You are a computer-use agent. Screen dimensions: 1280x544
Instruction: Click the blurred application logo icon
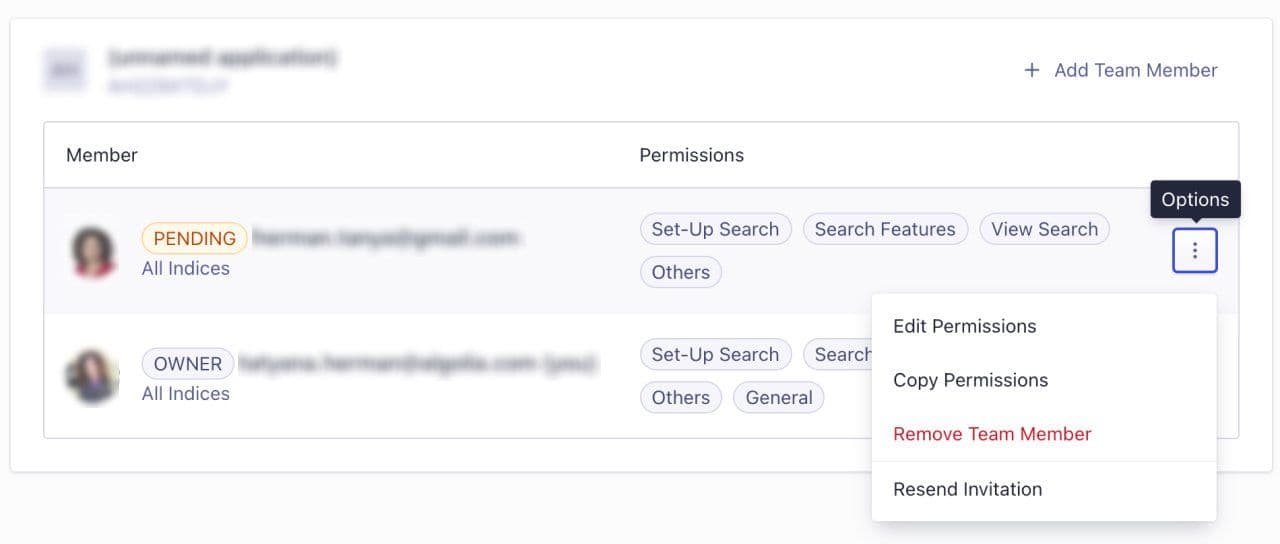(x=65, y=69)
